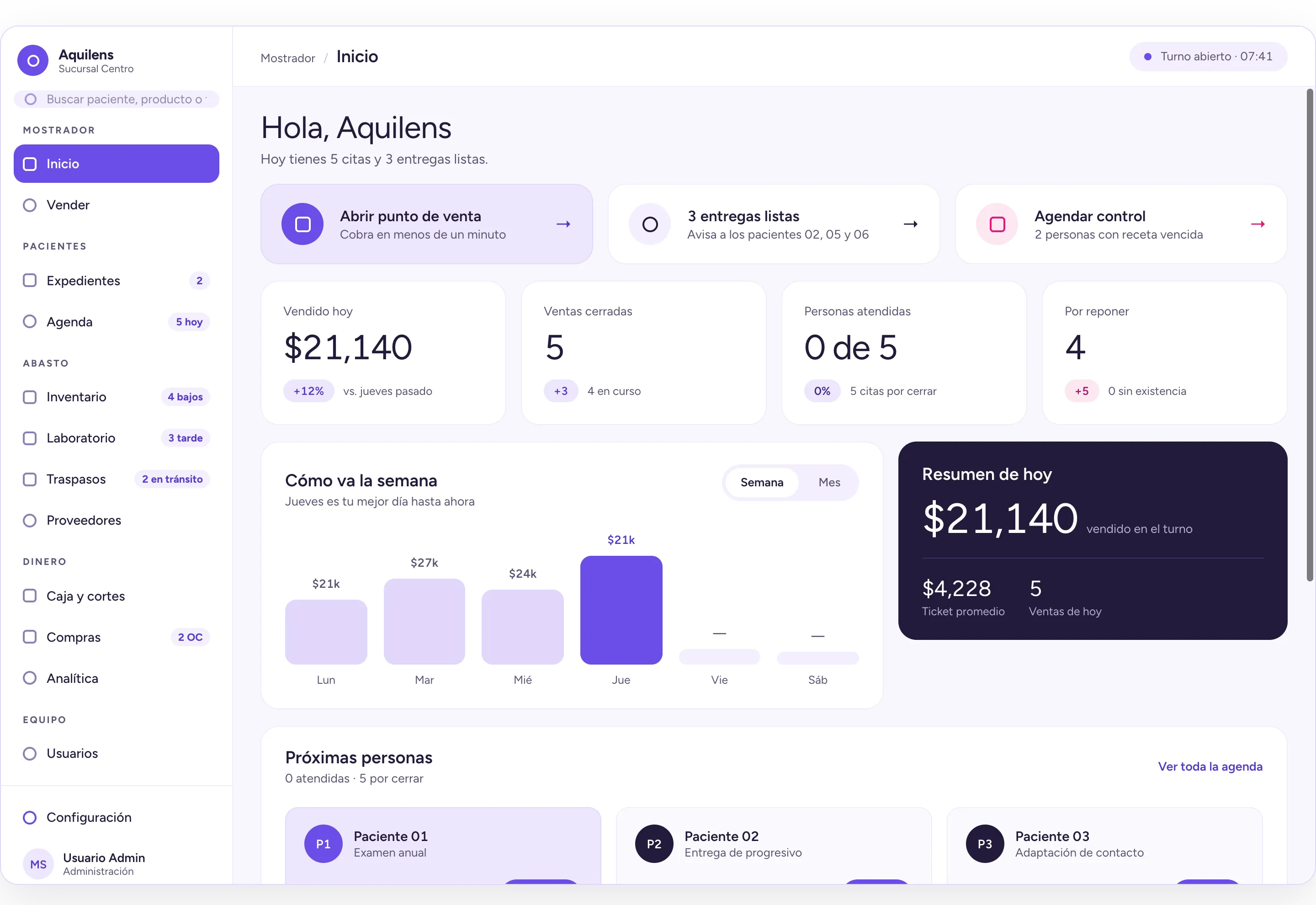The width and height of the screenshot is (1316, 905).
Task: Click the Jue bar in weekly chart
Action: [621, 610]
